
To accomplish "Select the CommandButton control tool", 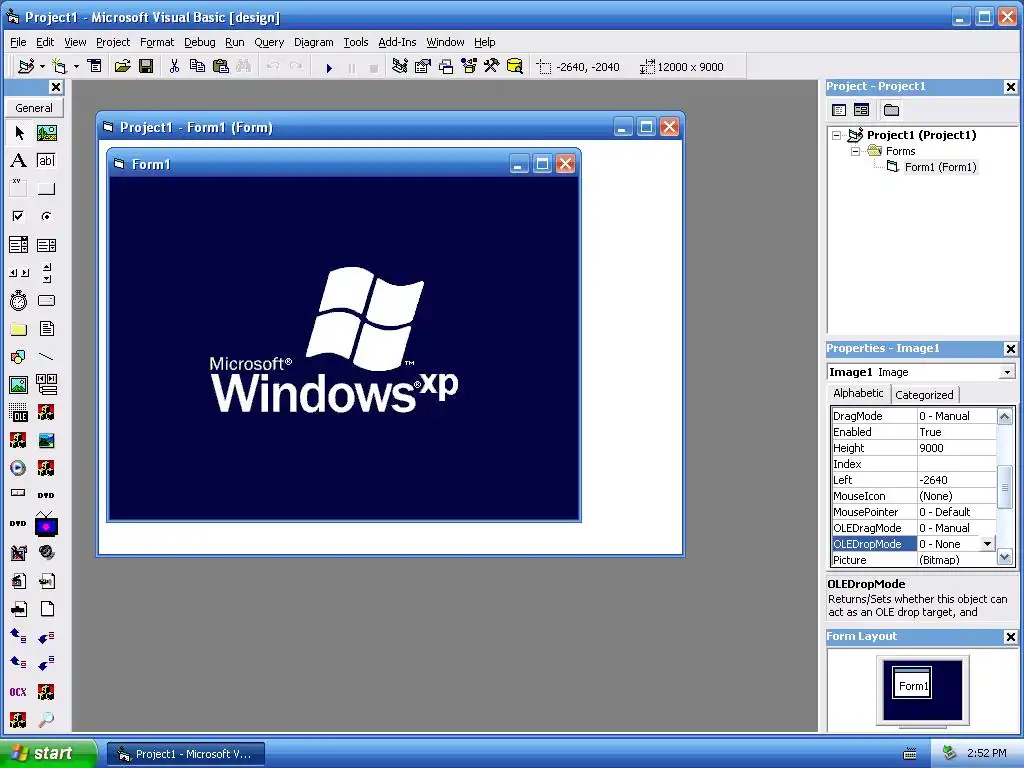I will pos(46,189).
